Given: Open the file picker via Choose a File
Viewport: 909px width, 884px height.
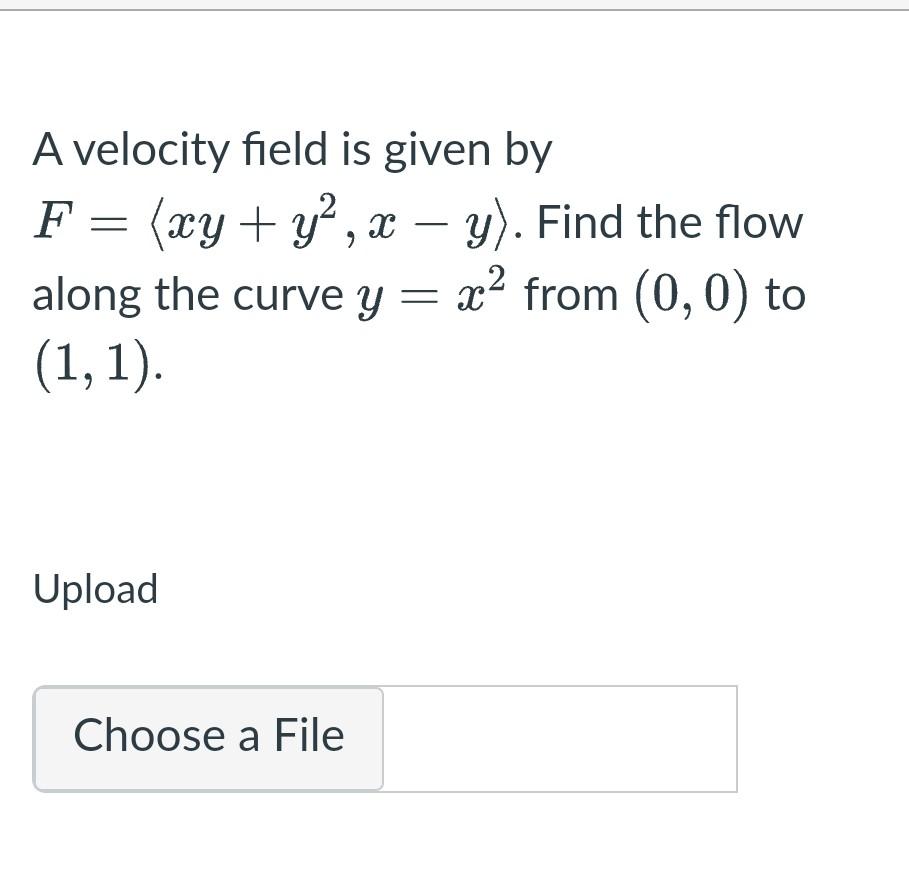Looking at the screenshot, I should pos(208,737).
